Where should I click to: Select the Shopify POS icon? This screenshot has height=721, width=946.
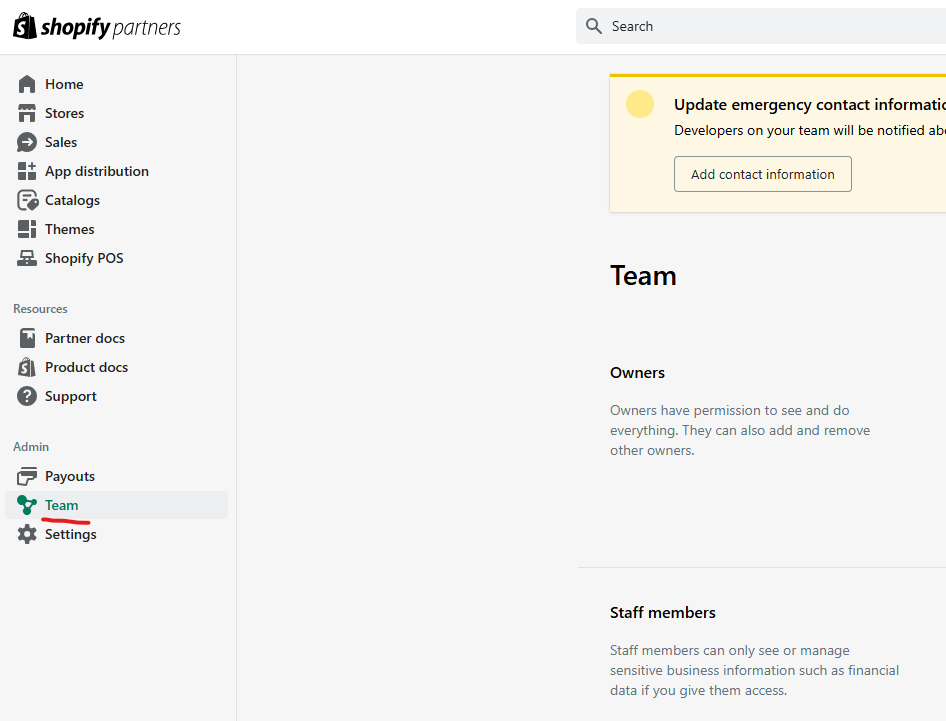[27, 257]
